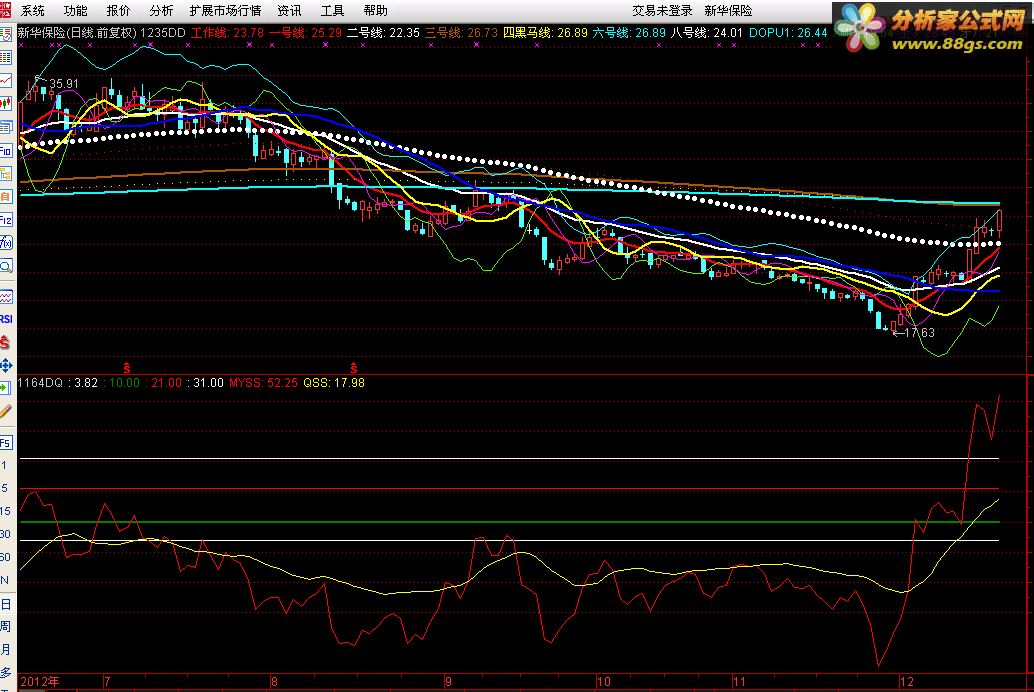The height and width of the screenshot is (692, 1034).
Task: Open the wavy indicator lines icon
Action: point(6,296)
